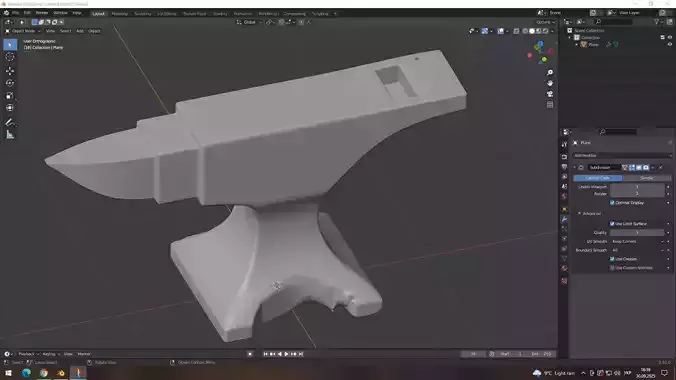Select Simple subdivision type
The height and width of the screenshot is (380, 676).
tap(647, 178)
